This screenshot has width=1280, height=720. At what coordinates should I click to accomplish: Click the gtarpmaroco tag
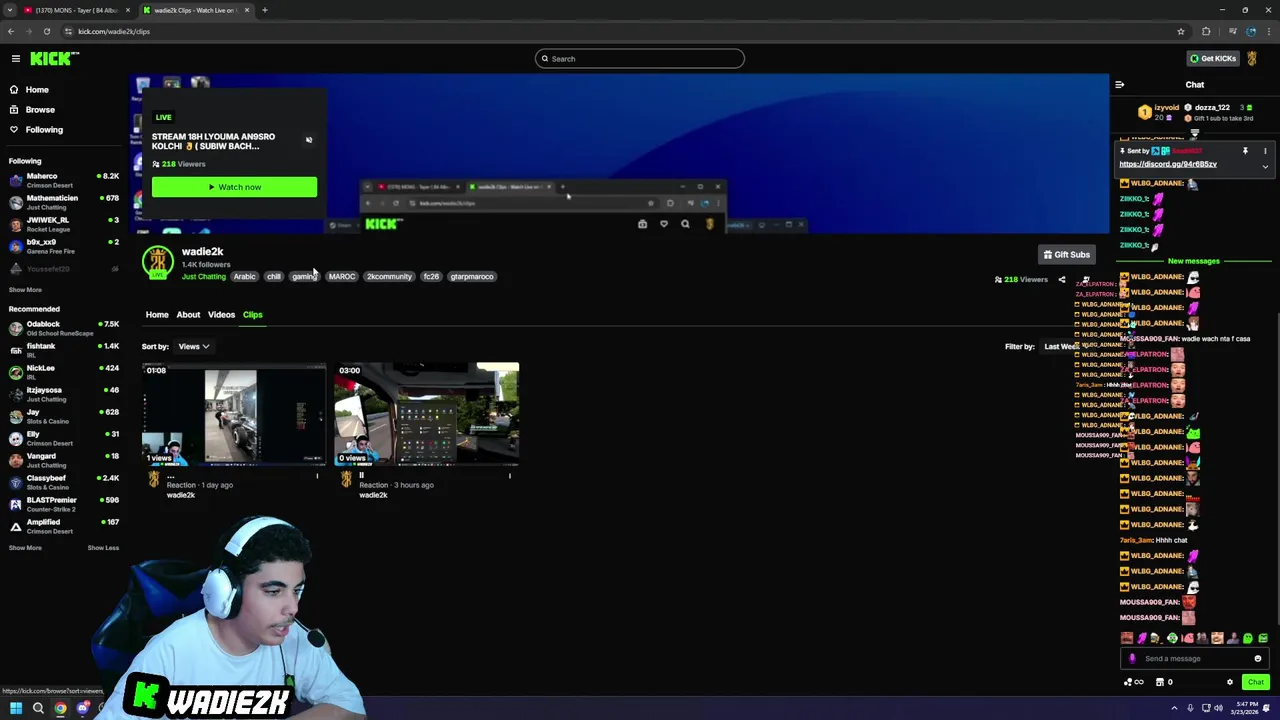pyautogui.click(x=471, y=277)
